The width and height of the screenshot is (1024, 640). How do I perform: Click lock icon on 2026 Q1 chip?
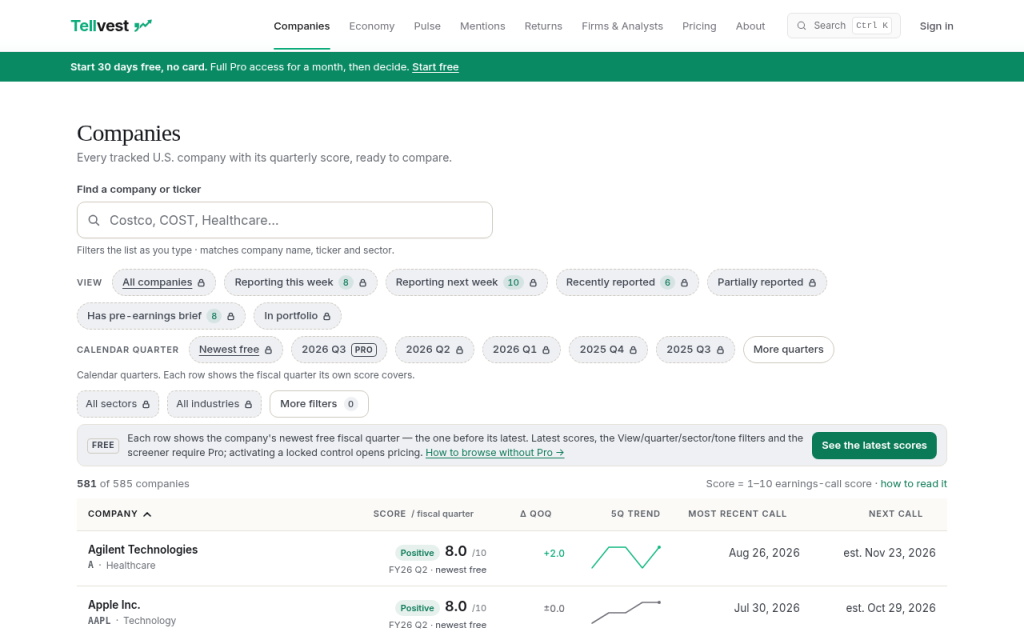[x=546, y=350]
